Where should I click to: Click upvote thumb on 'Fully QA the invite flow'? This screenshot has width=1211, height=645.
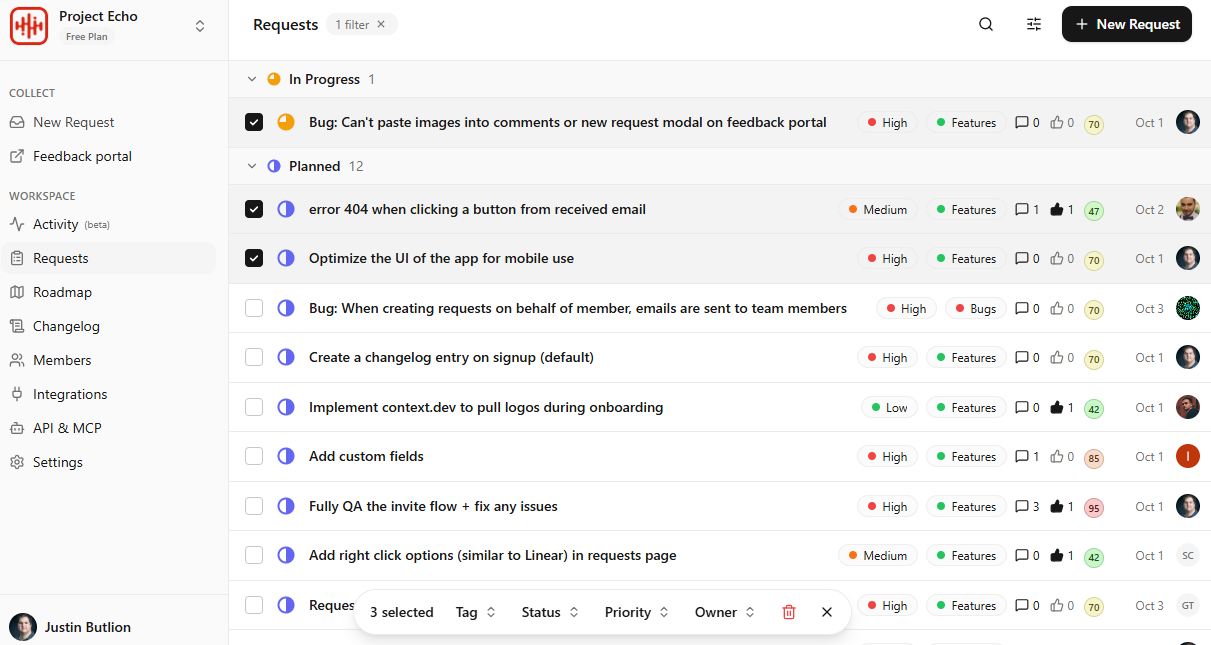[x=1056, y=506]
